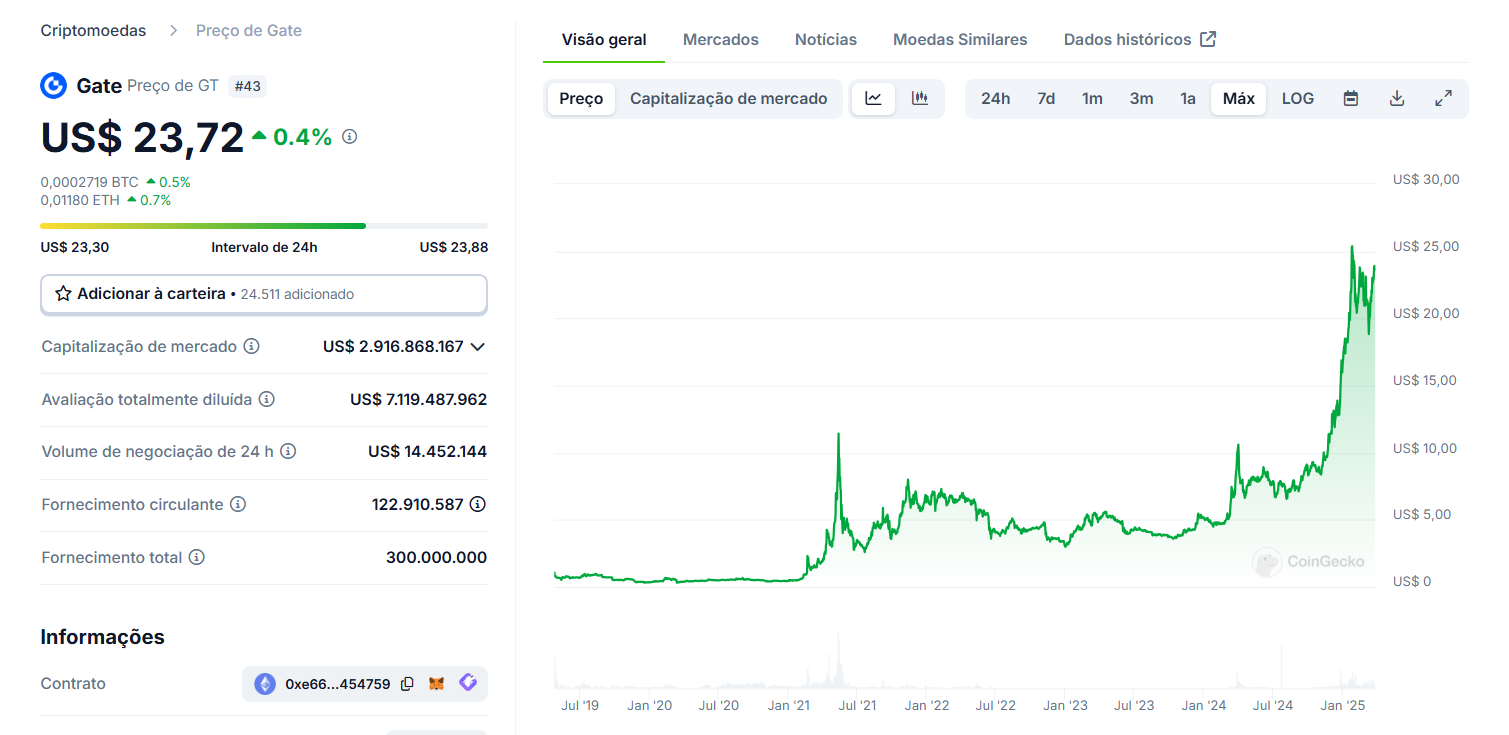Click the US$ 14.452.144 volume value
The width and height of the screenshot is (1509, 735).
(427, 451)
